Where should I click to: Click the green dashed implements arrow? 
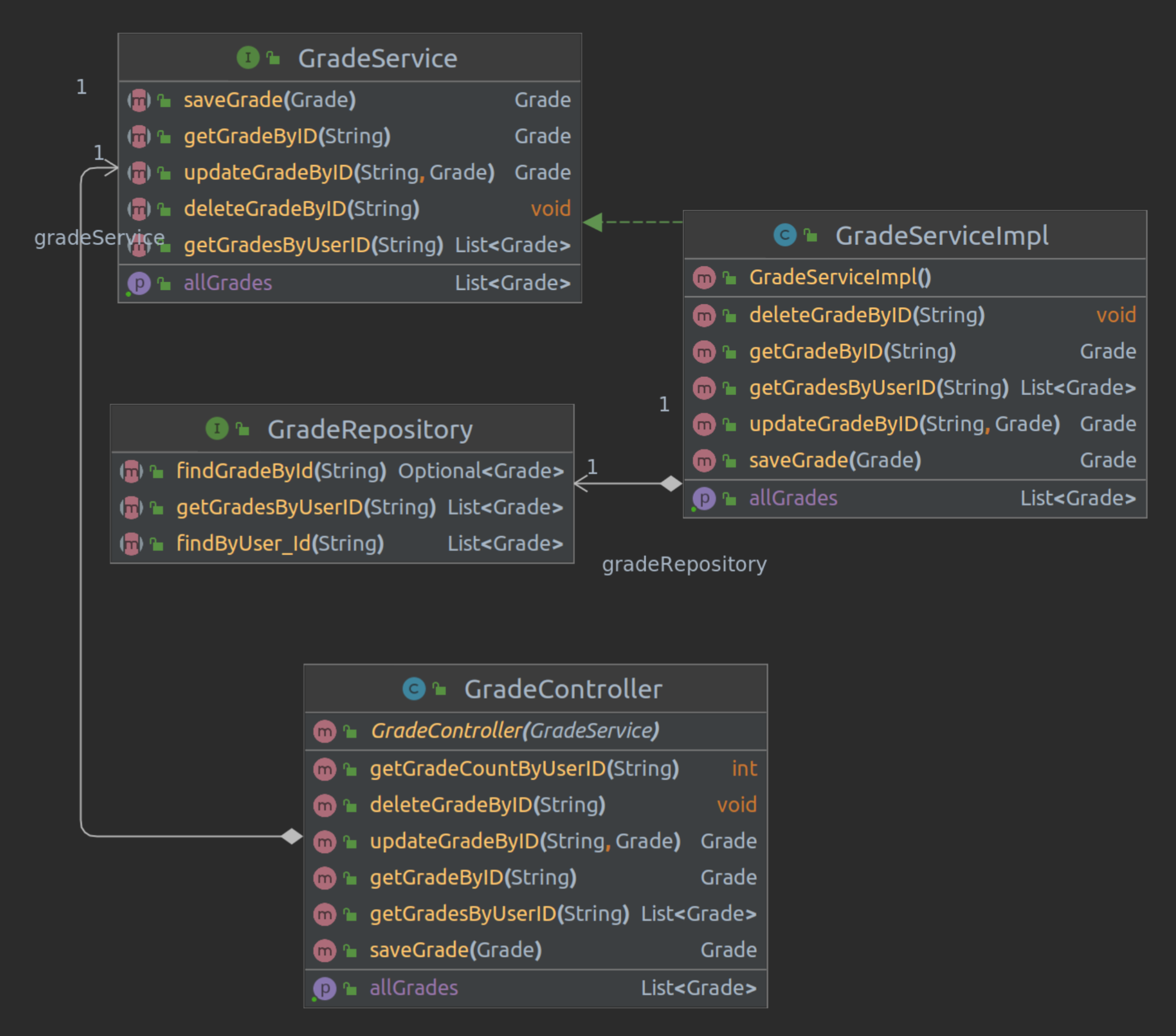tap(638, 222)
